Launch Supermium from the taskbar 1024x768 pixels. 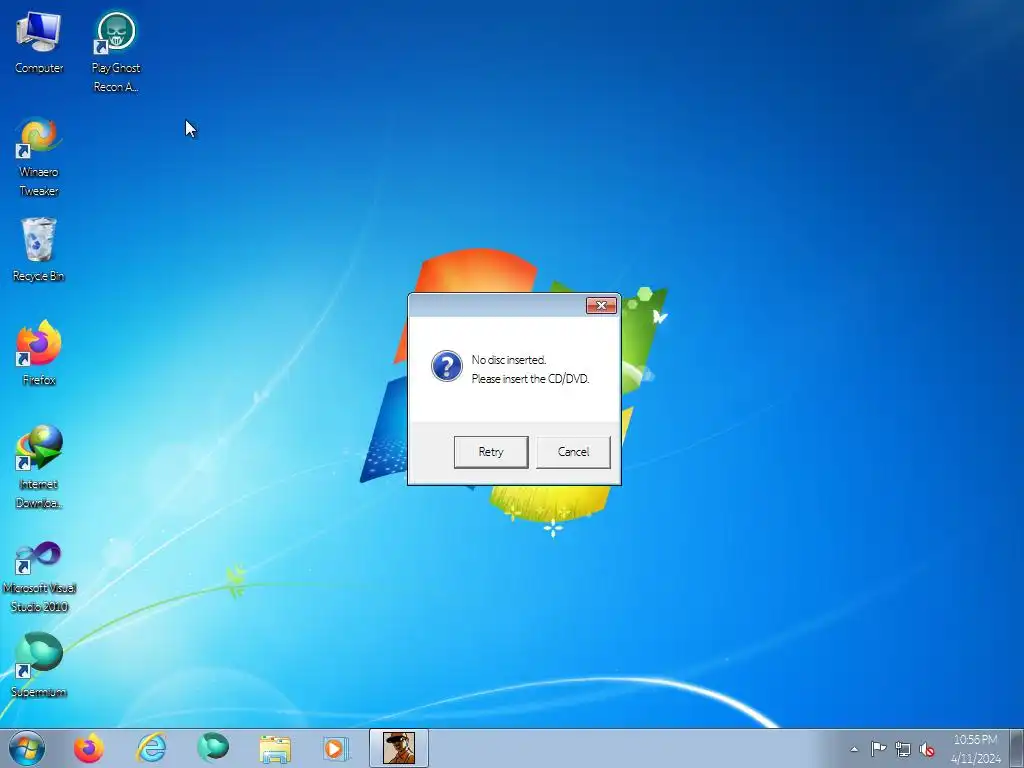tap(213, 748)
